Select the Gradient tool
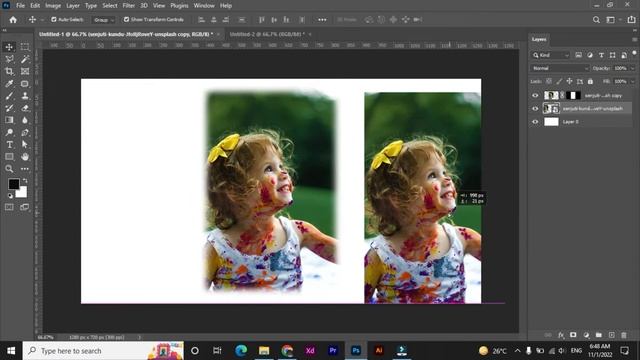This screenshot has width=640, height=360. pos(9,120)
